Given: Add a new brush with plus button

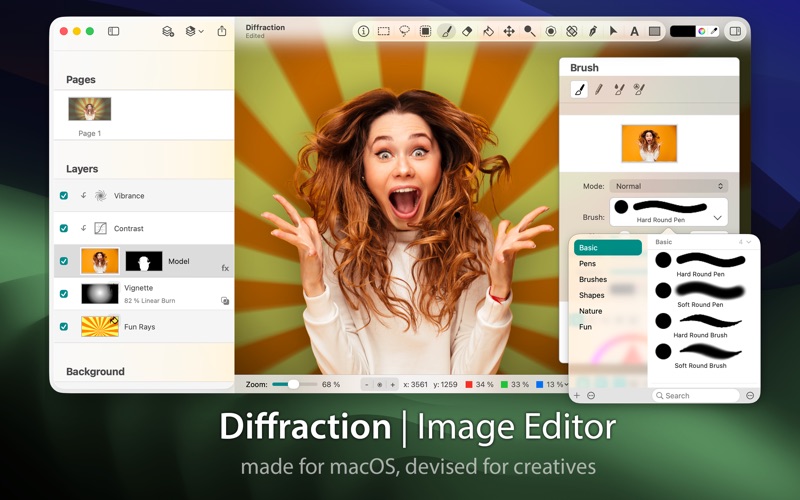Looking at the screenshot, I should 577,395.
